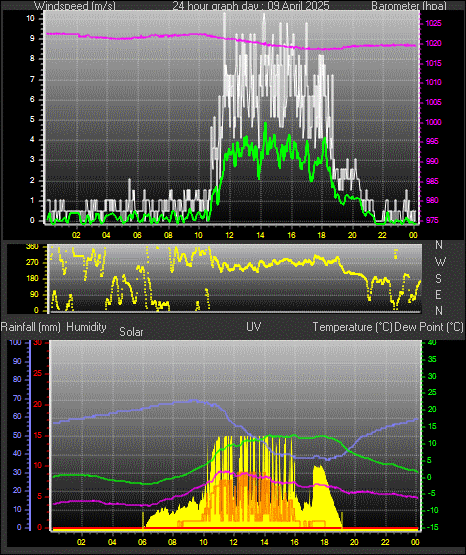Click the 20 hour label under the bottom graph

[x=354, y=542]
